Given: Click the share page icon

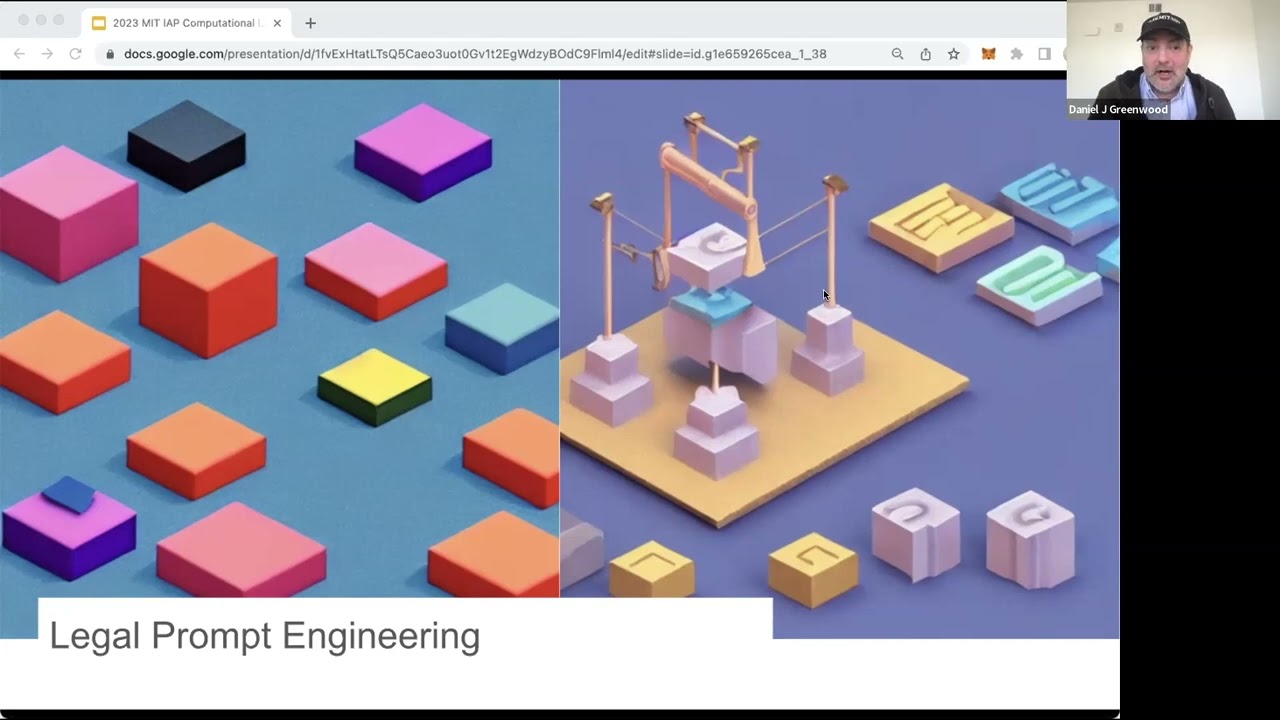Looking at the screenshot, I should 925,54.
